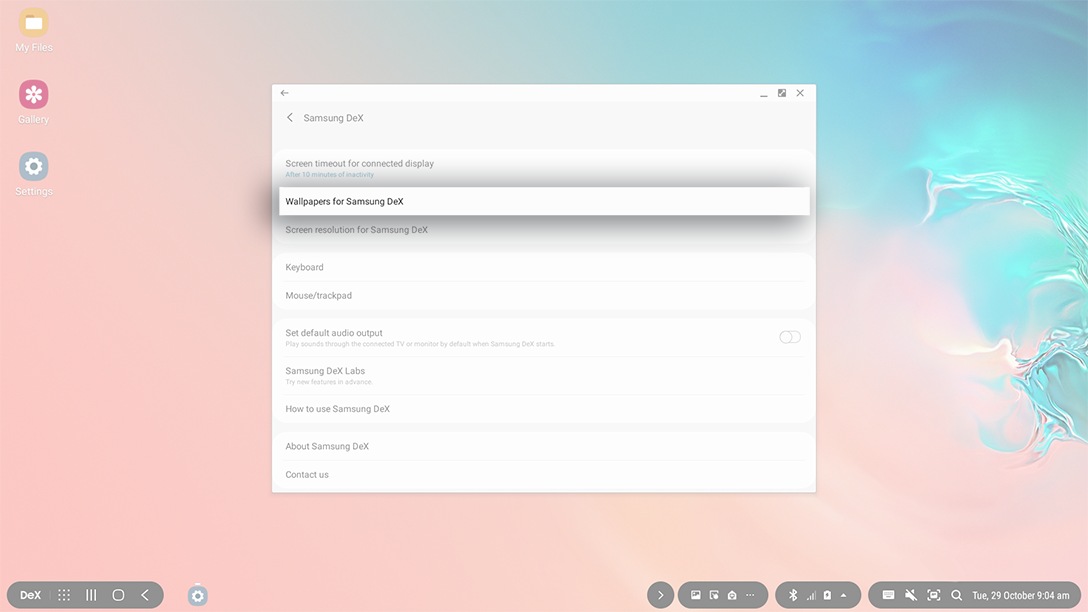Screen dimensions: 1088x612
Task: Close the Samsung DeX settings window
Action: [800, 93]
